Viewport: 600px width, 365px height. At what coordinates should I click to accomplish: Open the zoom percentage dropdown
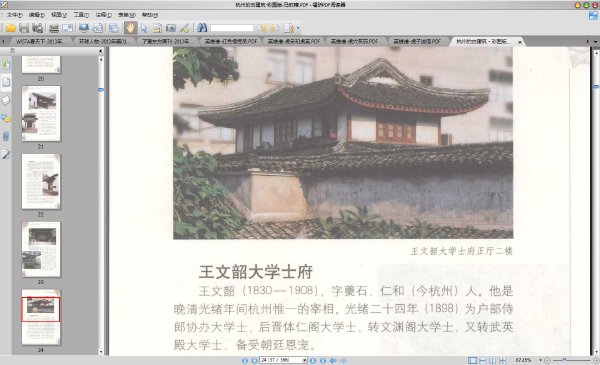[x=540, y=360]
